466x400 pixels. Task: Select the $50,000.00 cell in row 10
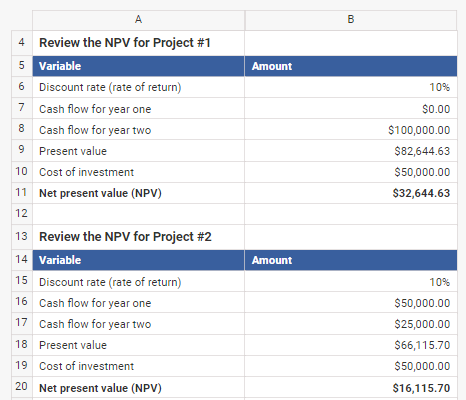click(351, 172)
